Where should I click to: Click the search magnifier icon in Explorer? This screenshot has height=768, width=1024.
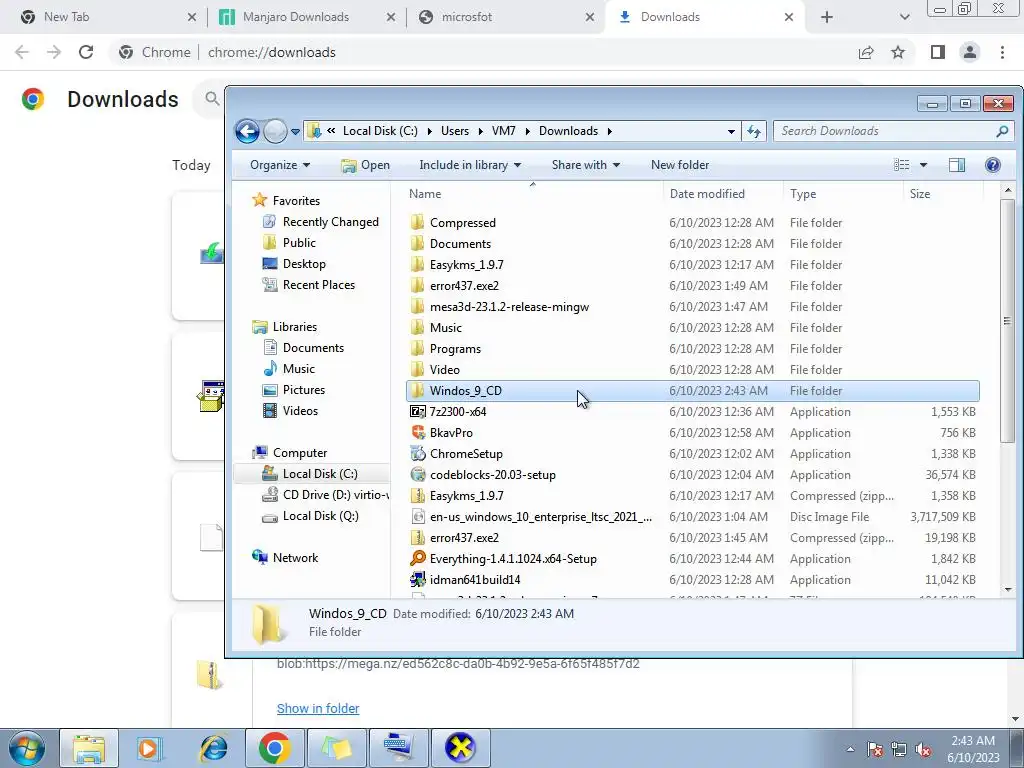pos(1002,131)
